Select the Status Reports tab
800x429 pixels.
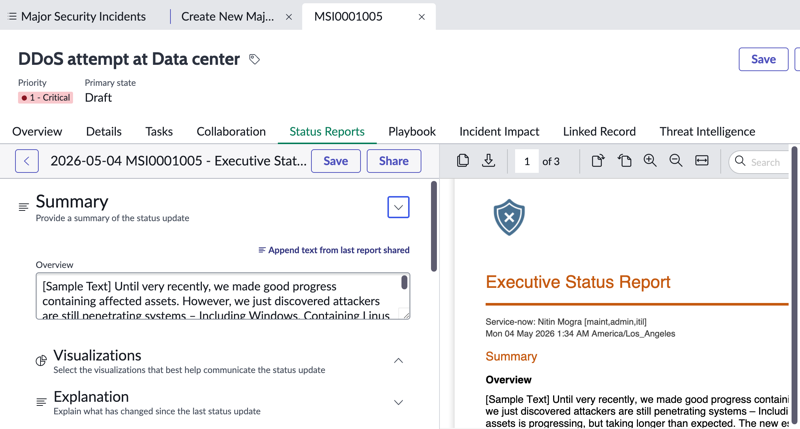pyautogui.click(x=327, y=132)
